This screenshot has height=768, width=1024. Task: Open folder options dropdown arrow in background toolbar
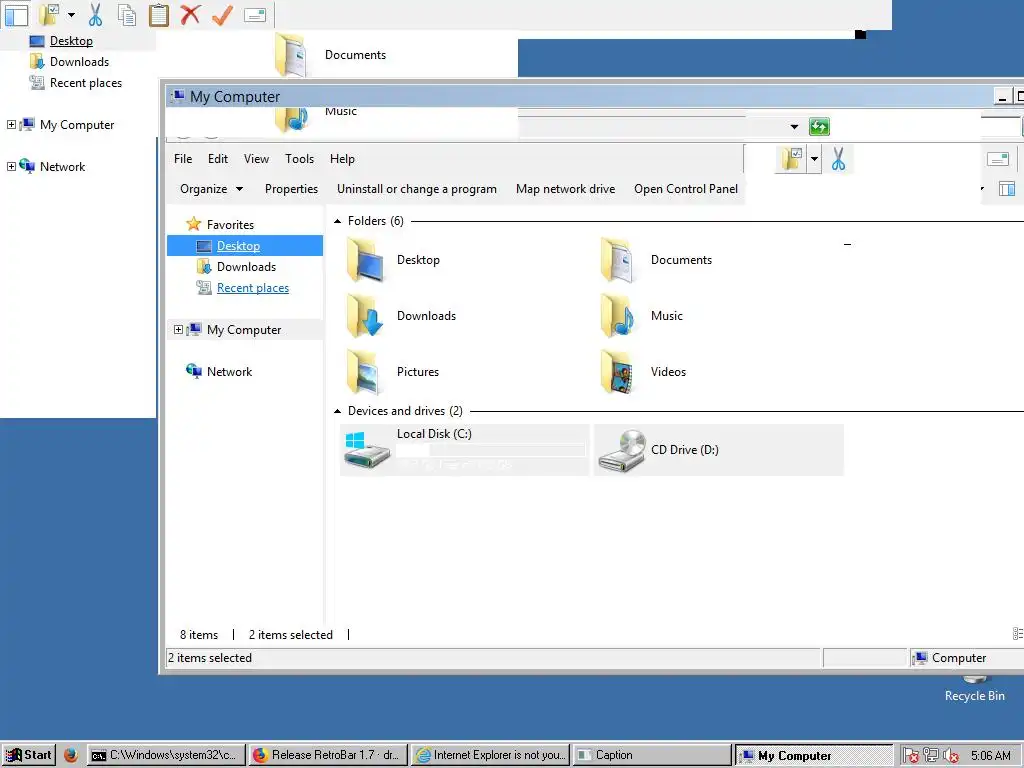coord(71,14)
